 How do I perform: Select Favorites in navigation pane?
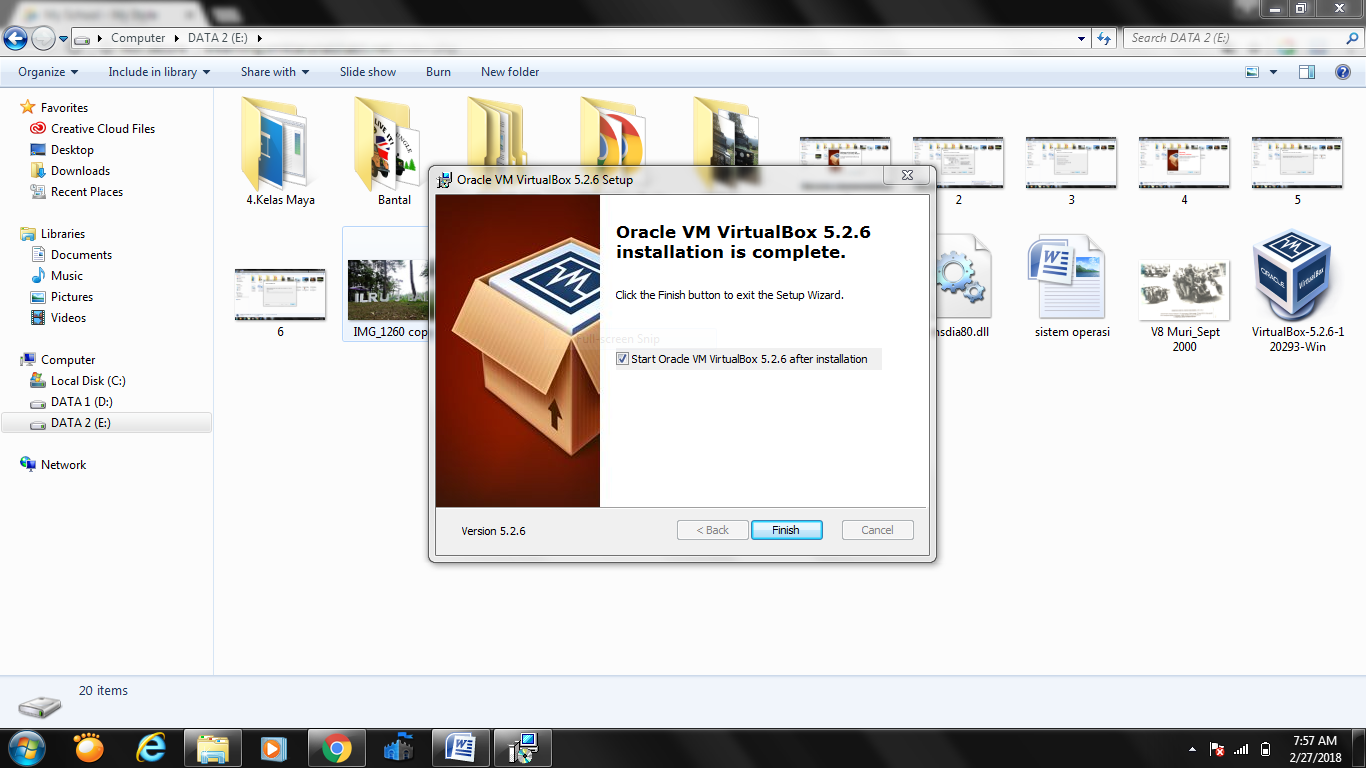64,108
